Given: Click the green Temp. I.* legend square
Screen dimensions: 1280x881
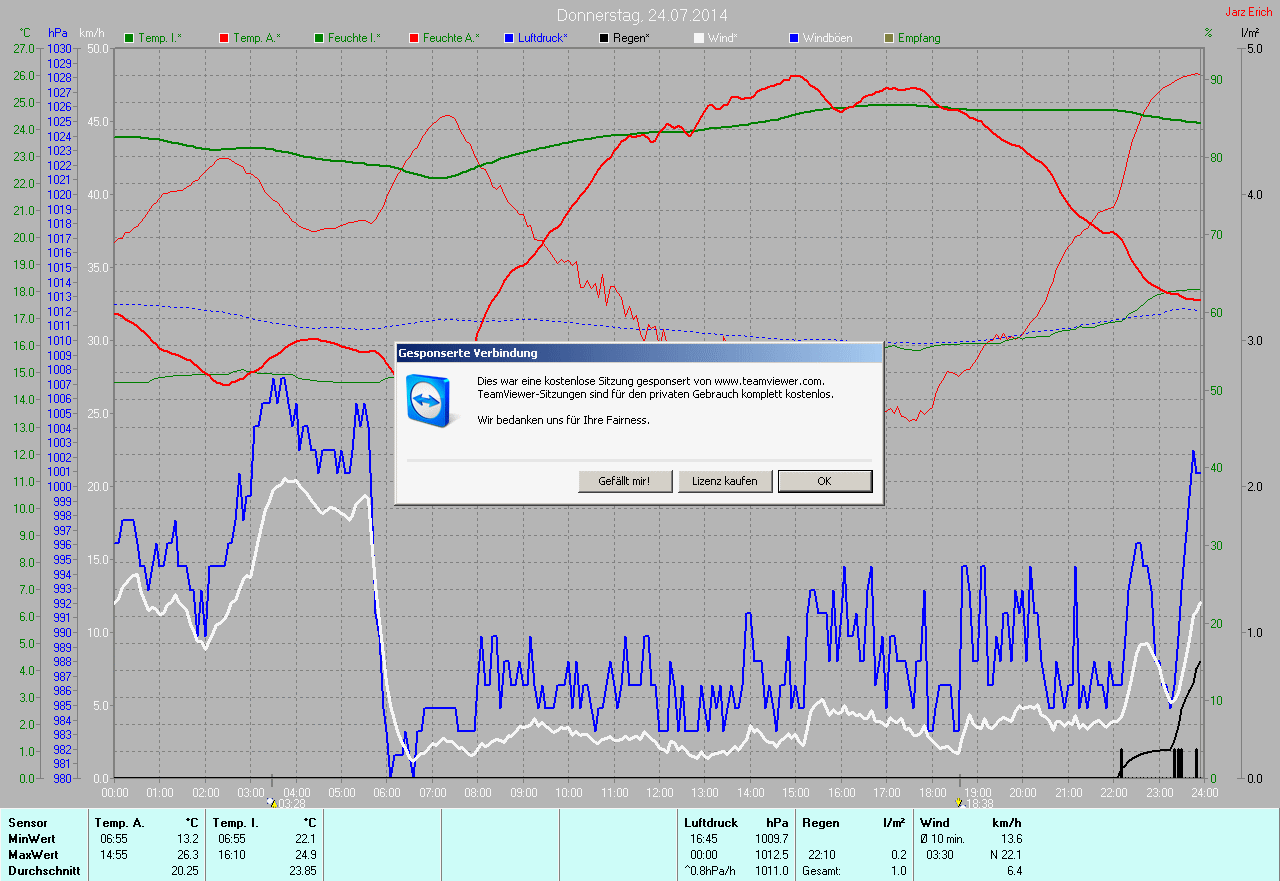Looking at the screenshot, I should coord(129,38).
